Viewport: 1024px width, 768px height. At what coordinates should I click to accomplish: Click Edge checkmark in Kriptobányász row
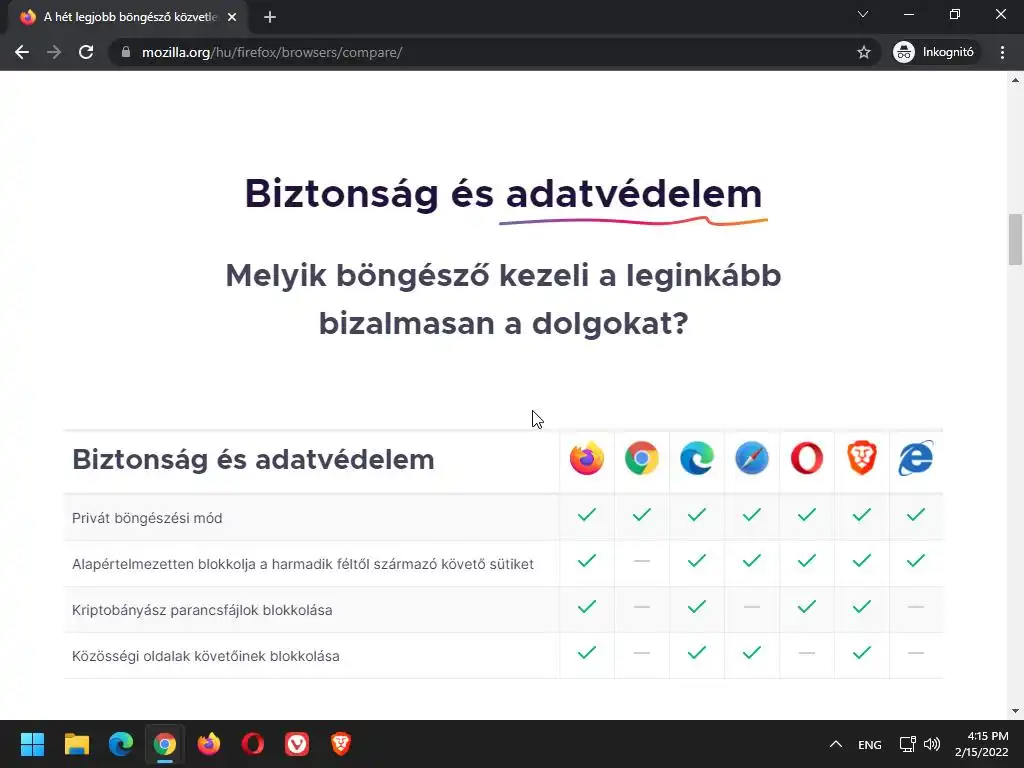click(x=697, y=607)
